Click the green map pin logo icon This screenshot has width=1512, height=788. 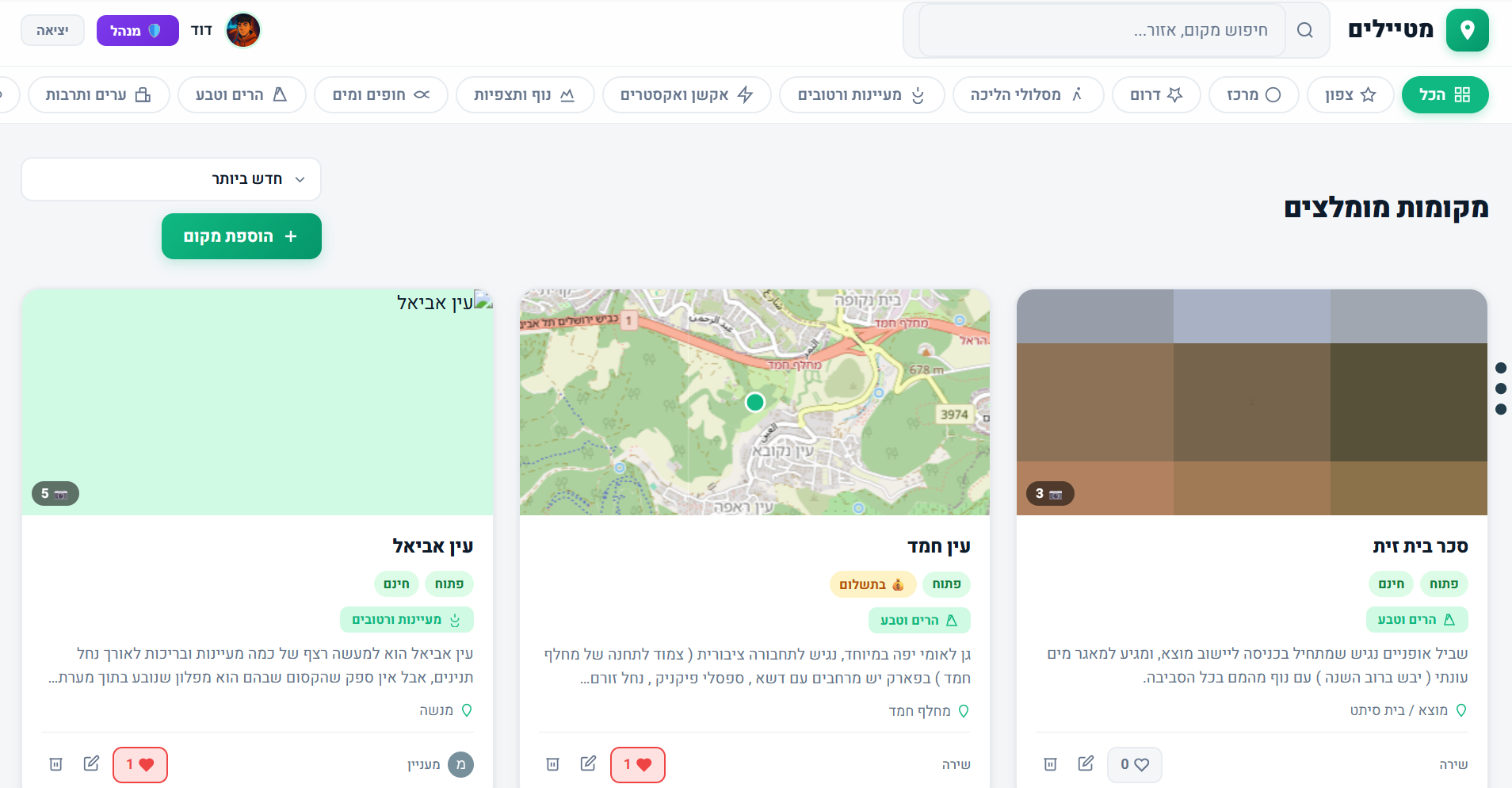tap(1467, 30)
